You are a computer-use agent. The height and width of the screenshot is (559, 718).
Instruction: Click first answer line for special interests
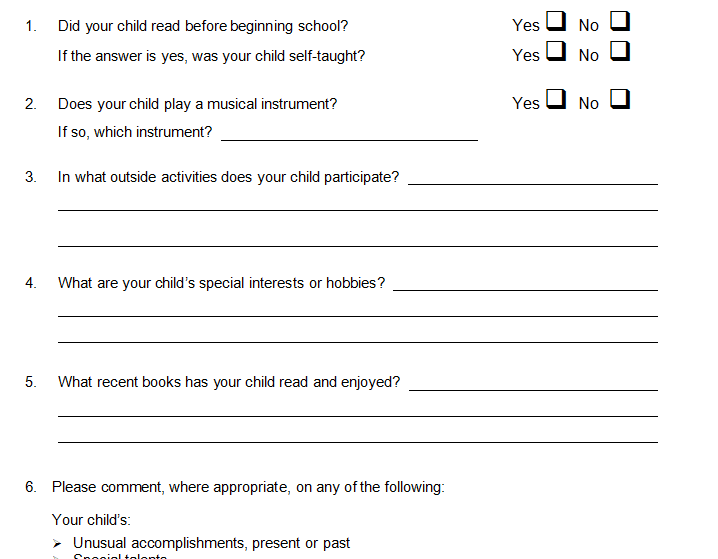[x=526, y=285]
